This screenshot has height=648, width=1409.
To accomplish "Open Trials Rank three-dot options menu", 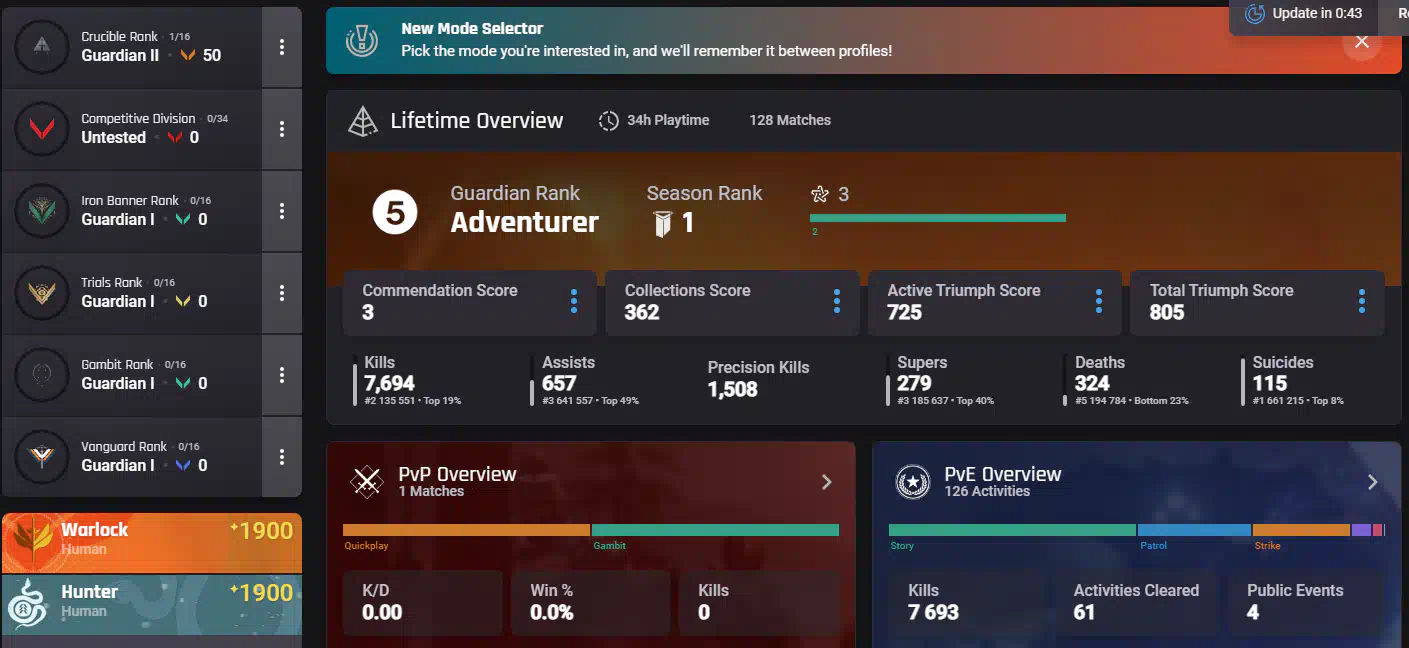I will click(x=282, y=293).
